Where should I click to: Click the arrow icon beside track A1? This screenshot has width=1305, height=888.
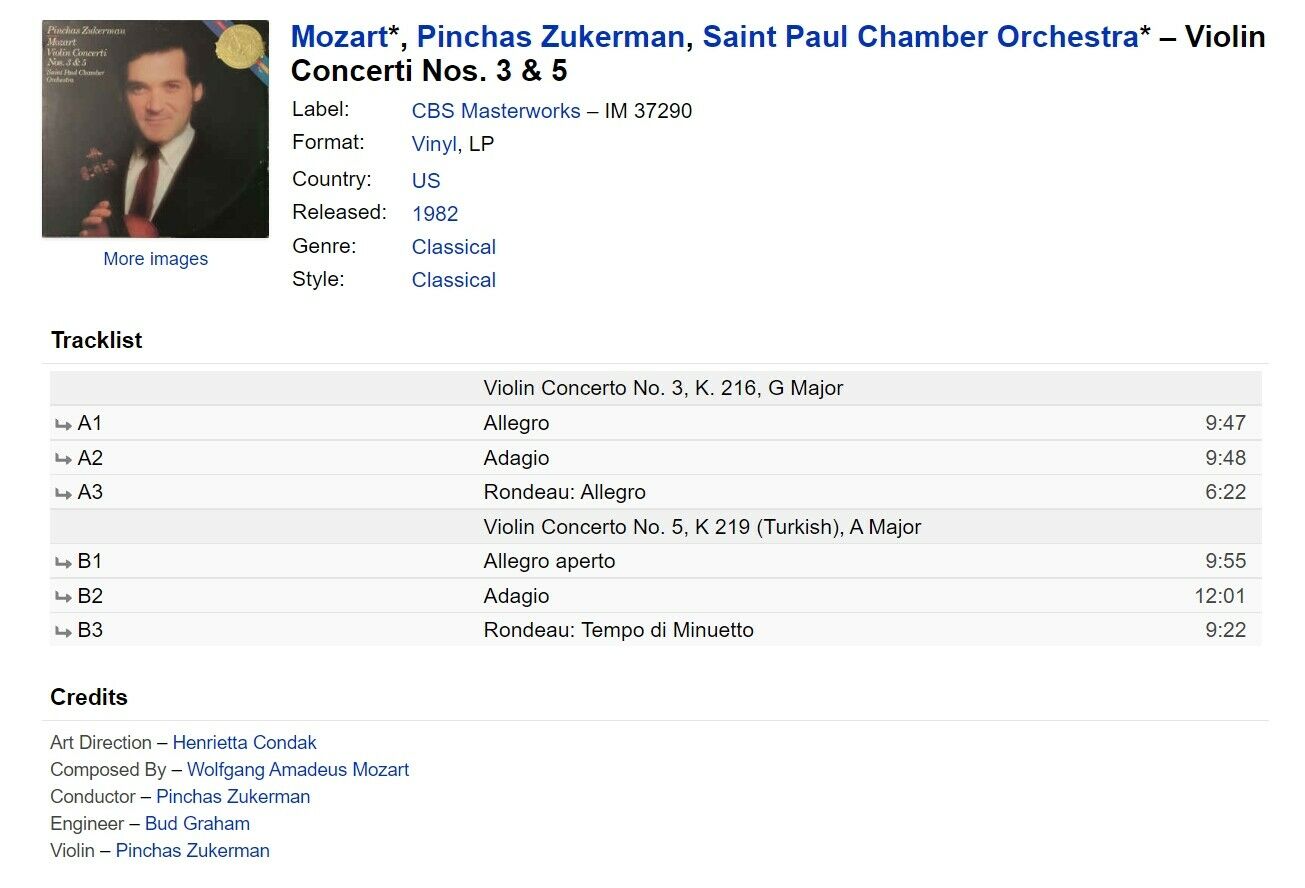pos(63,424)
